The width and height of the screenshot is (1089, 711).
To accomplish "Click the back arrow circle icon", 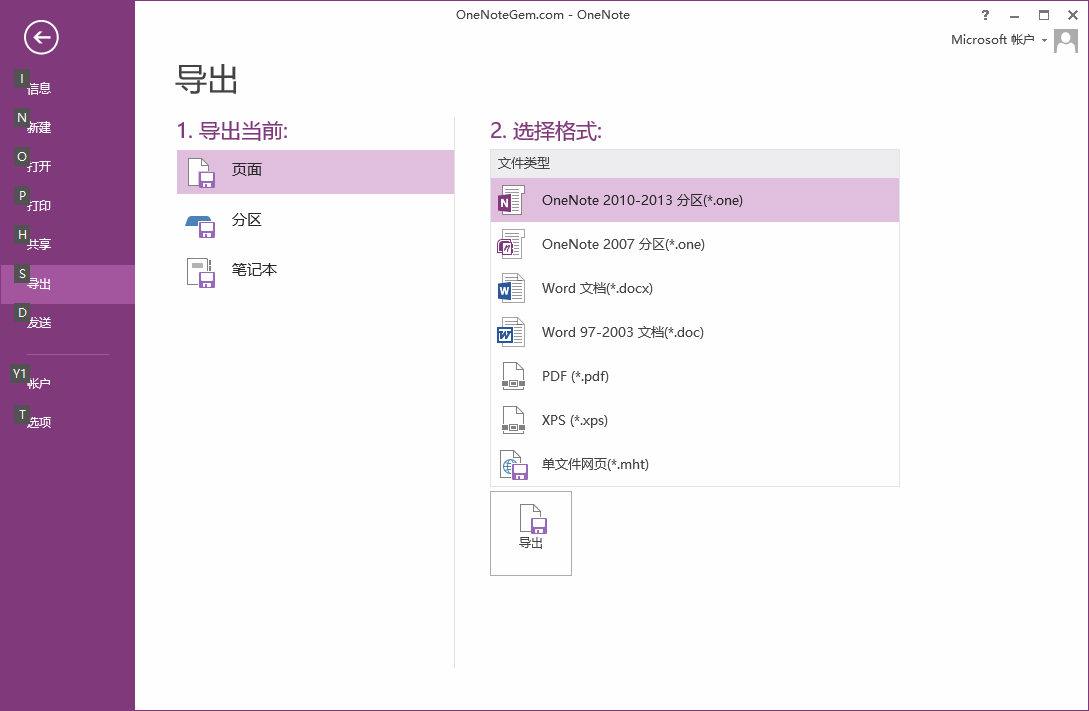I will (42, 38).
